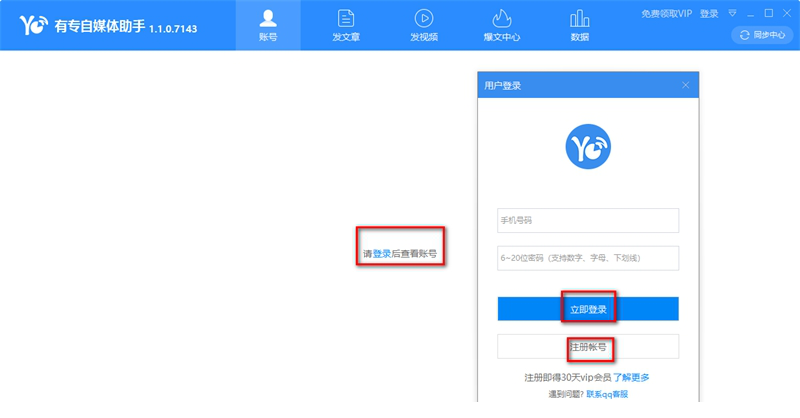Screen dimensions: 800x418
Task: Click 免费领取VIP in the title bar
Action: point(666,14)
